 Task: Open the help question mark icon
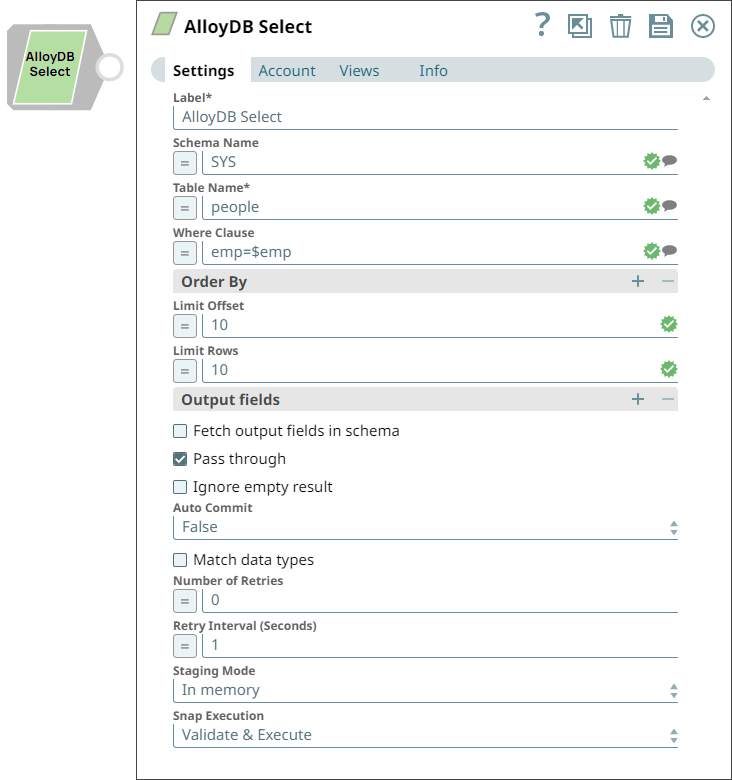542,25
